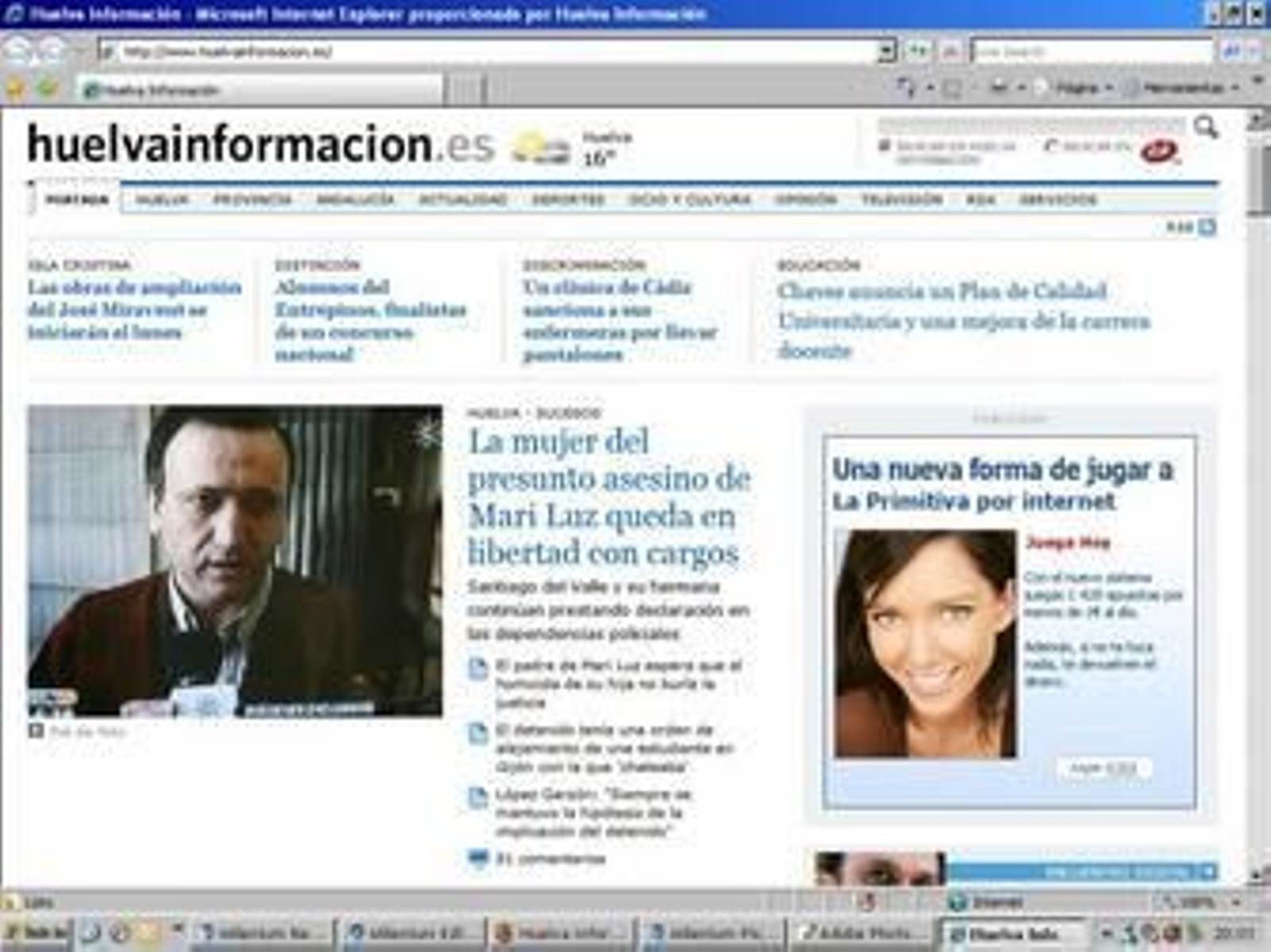Click the Windows Start button

click(x=36, y=933)
